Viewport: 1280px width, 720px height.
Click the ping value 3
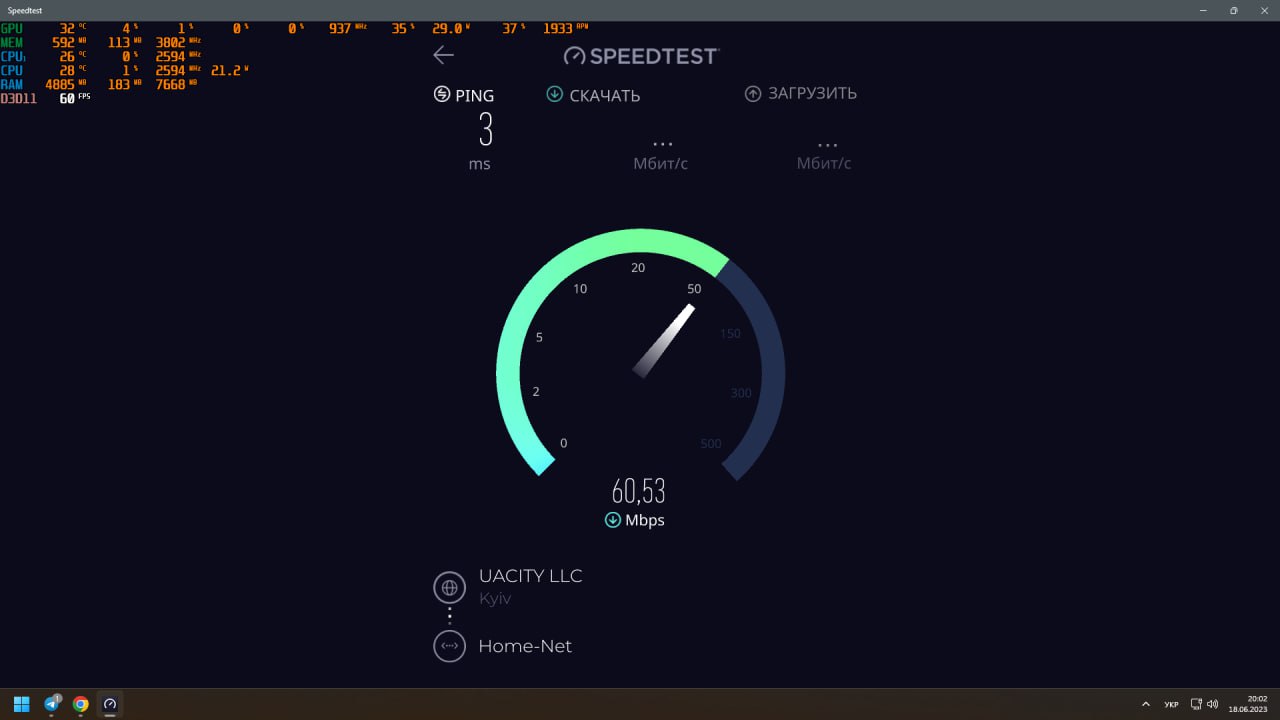(x=485, y=130)
